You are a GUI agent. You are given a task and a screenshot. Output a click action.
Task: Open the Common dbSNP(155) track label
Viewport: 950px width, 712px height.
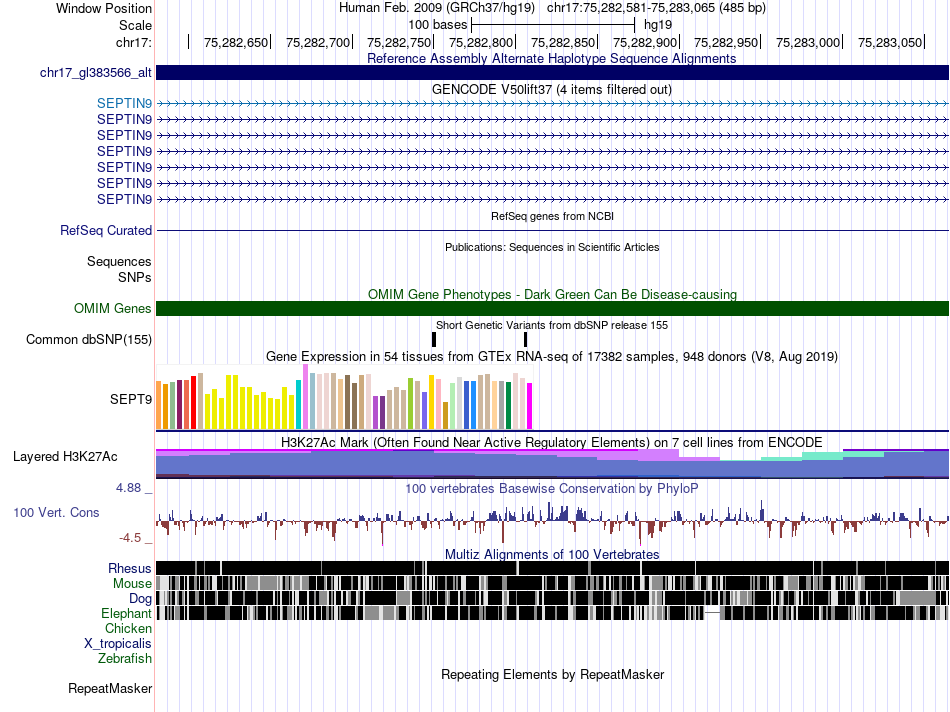(x=88, y=339)
